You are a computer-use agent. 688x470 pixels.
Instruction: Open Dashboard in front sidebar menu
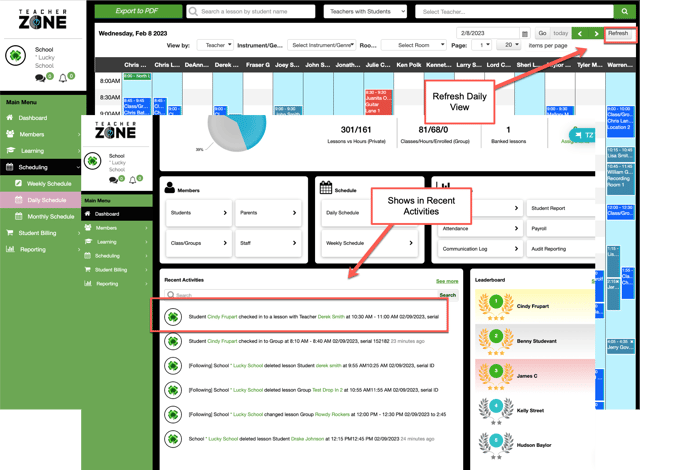[x=117, y=214]
